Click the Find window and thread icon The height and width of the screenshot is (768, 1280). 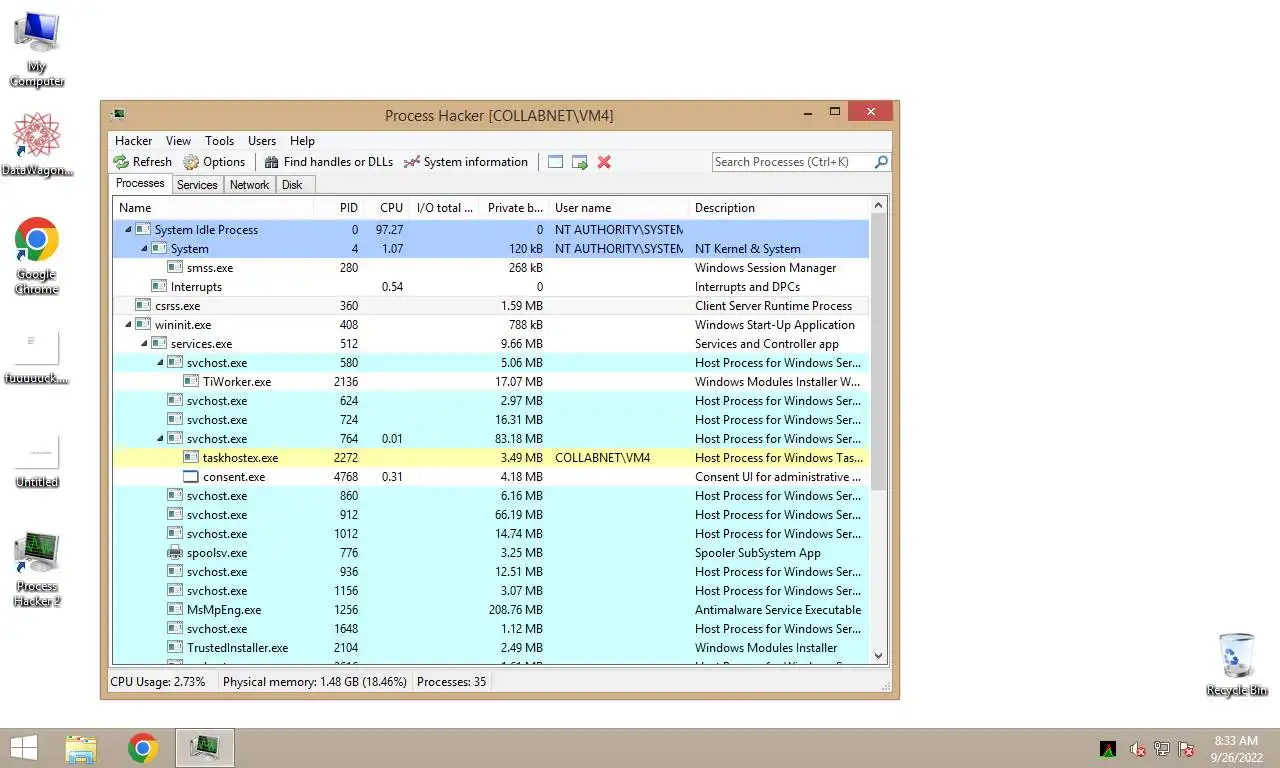click(x=580, y=162)
